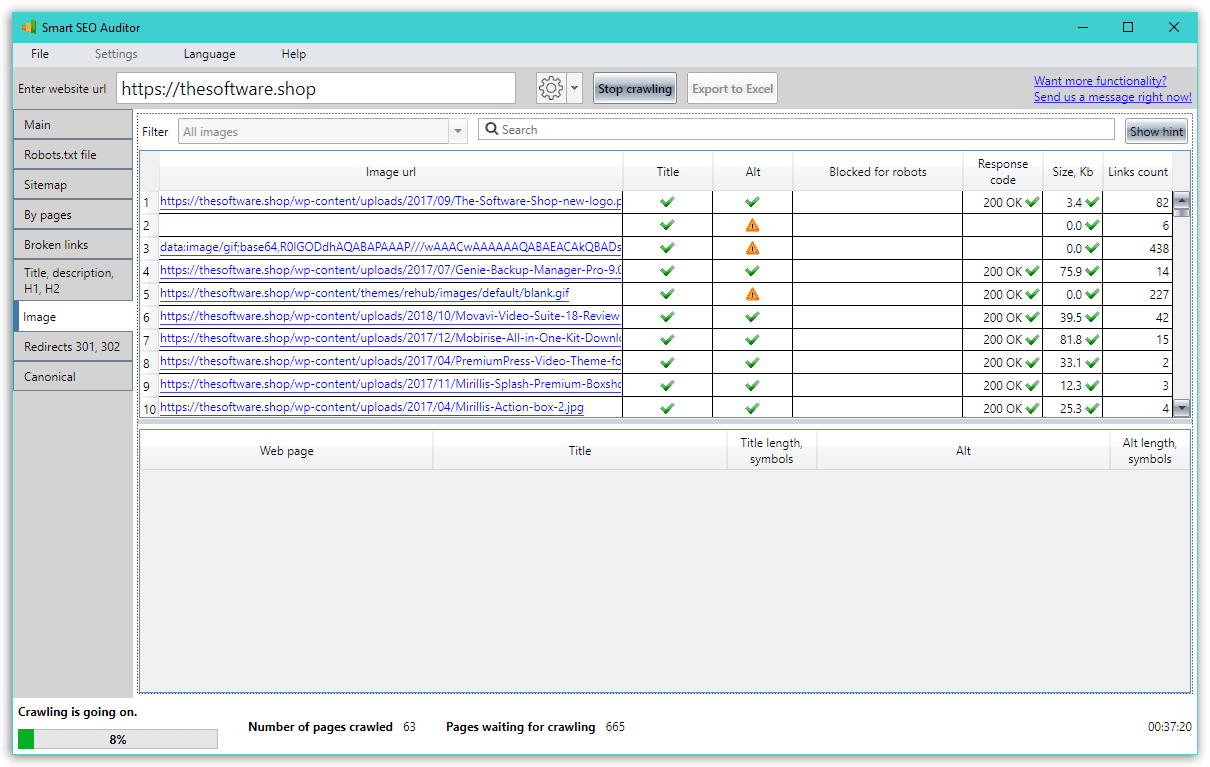The image size is (1210, 767).
Task: Open the crawl settings gear icon
Action: point(549,88)
